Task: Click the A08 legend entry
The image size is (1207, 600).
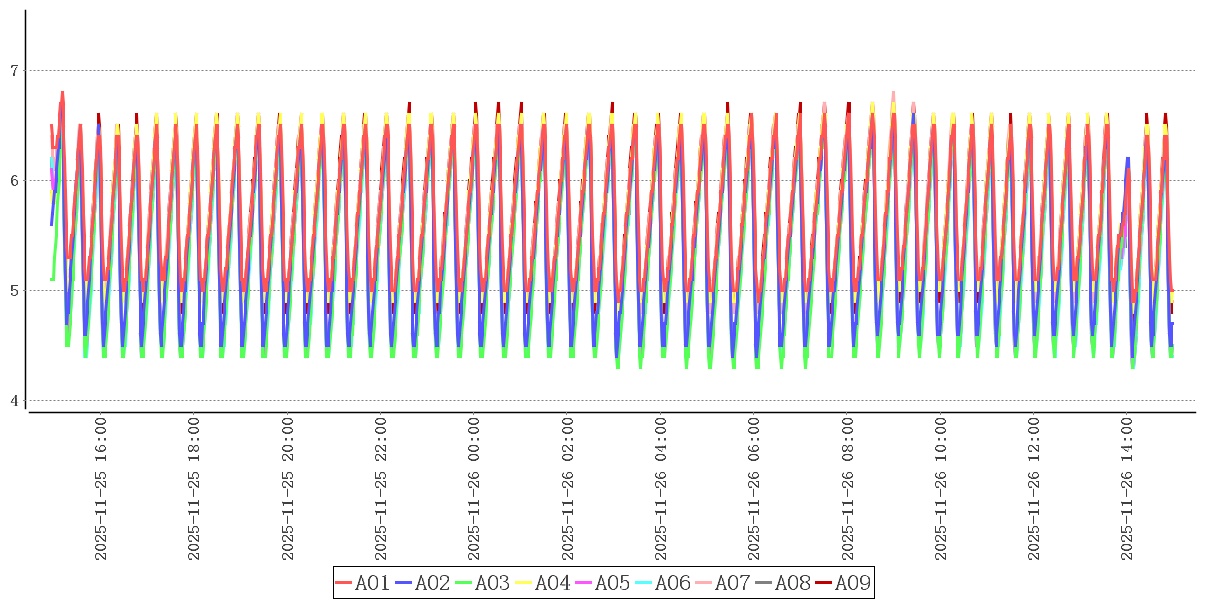Action: [782, 583]
